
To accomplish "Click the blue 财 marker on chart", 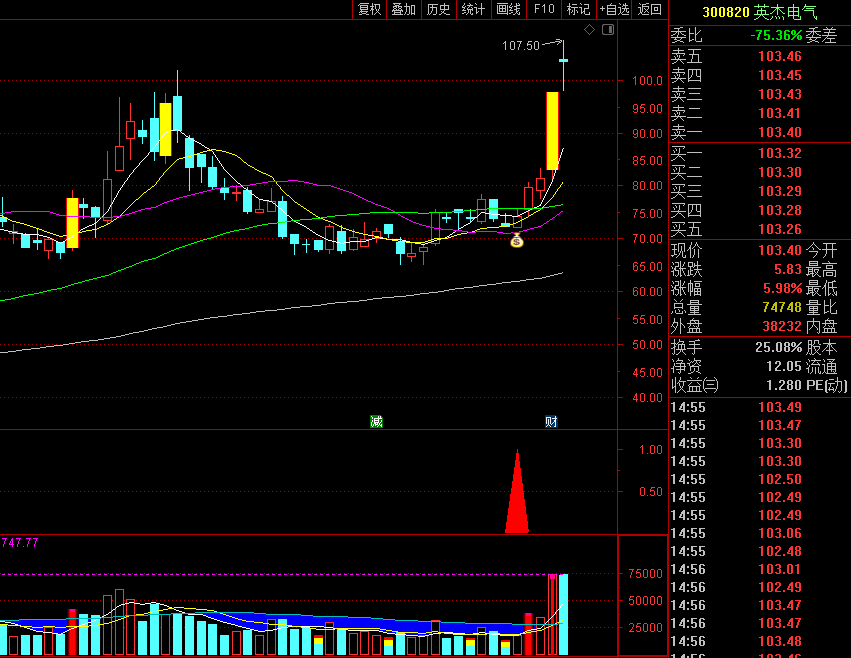I will click(x=551, y=421).
